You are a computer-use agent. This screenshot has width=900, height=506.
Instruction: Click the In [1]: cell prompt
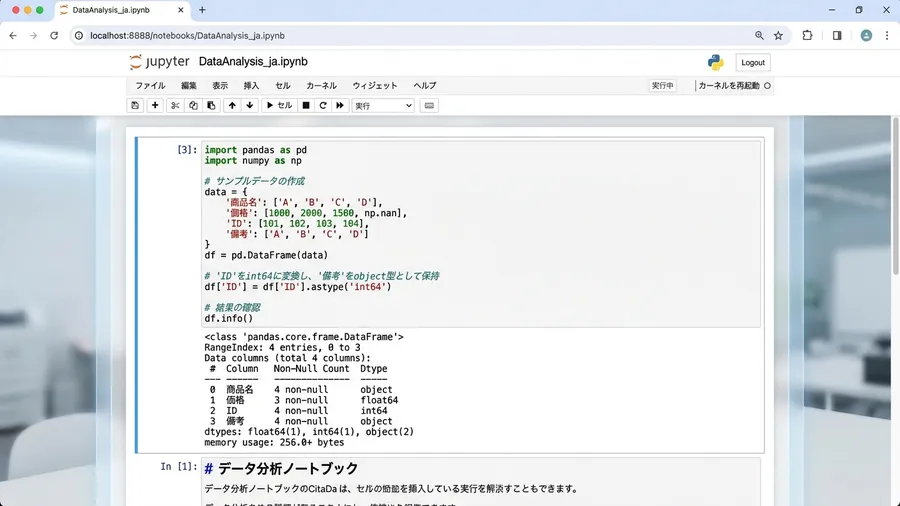(179, 466)
